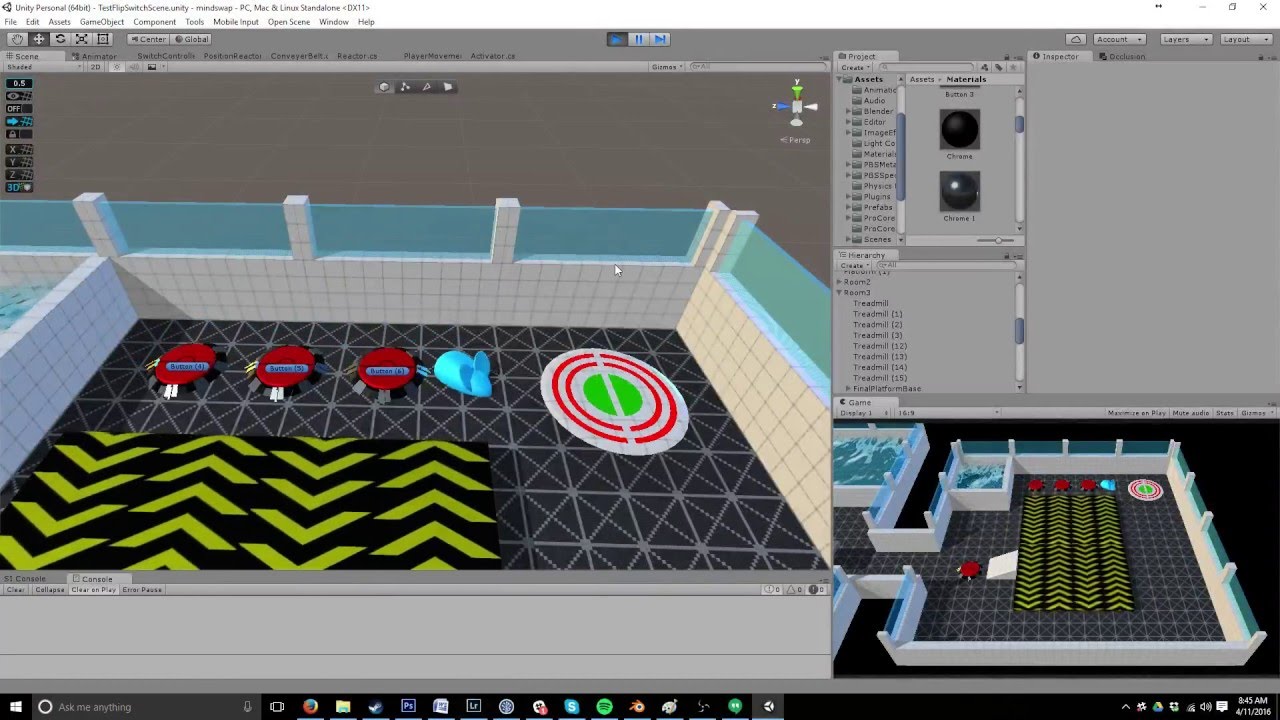Viewport: 1280px width, 720px height.
Task: Open the Component menu
Action: [x=155, y=22]
